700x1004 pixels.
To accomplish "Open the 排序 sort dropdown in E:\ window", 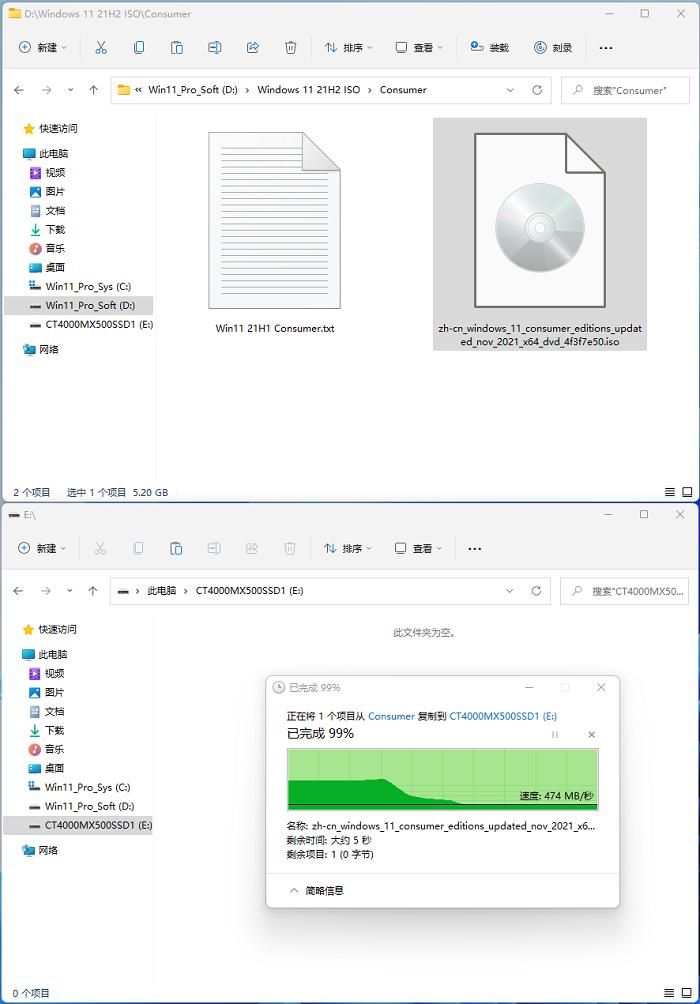I will 348,549.
